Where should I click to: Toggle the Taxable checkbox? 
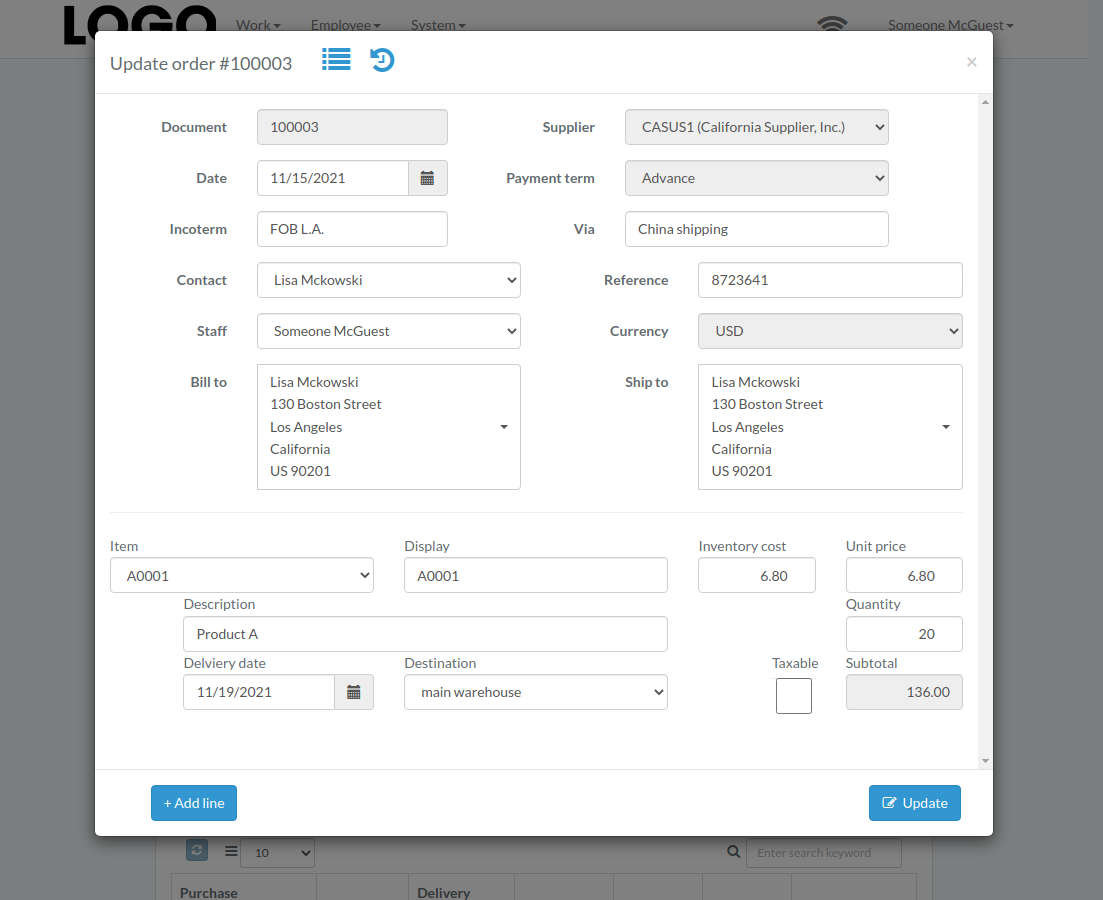click(x=793, y=696)
